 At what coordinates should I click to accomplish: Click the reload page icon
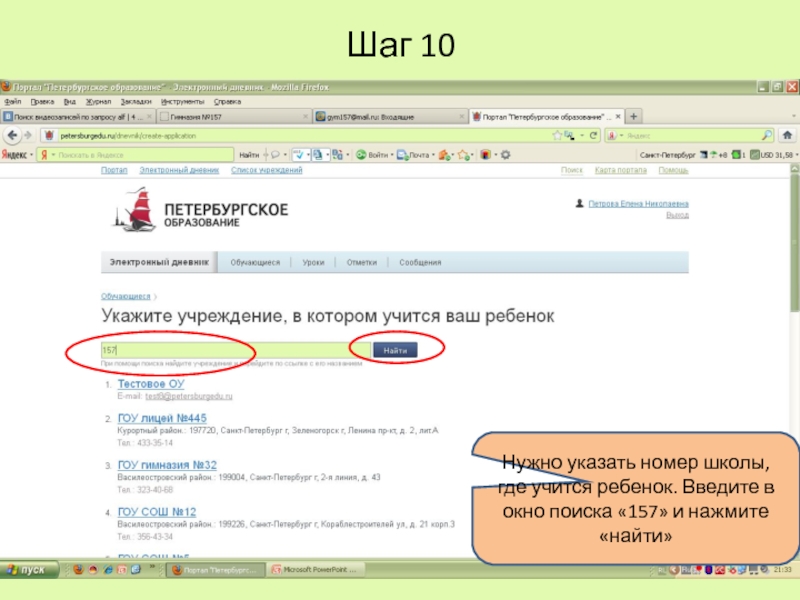coord(593,135)
